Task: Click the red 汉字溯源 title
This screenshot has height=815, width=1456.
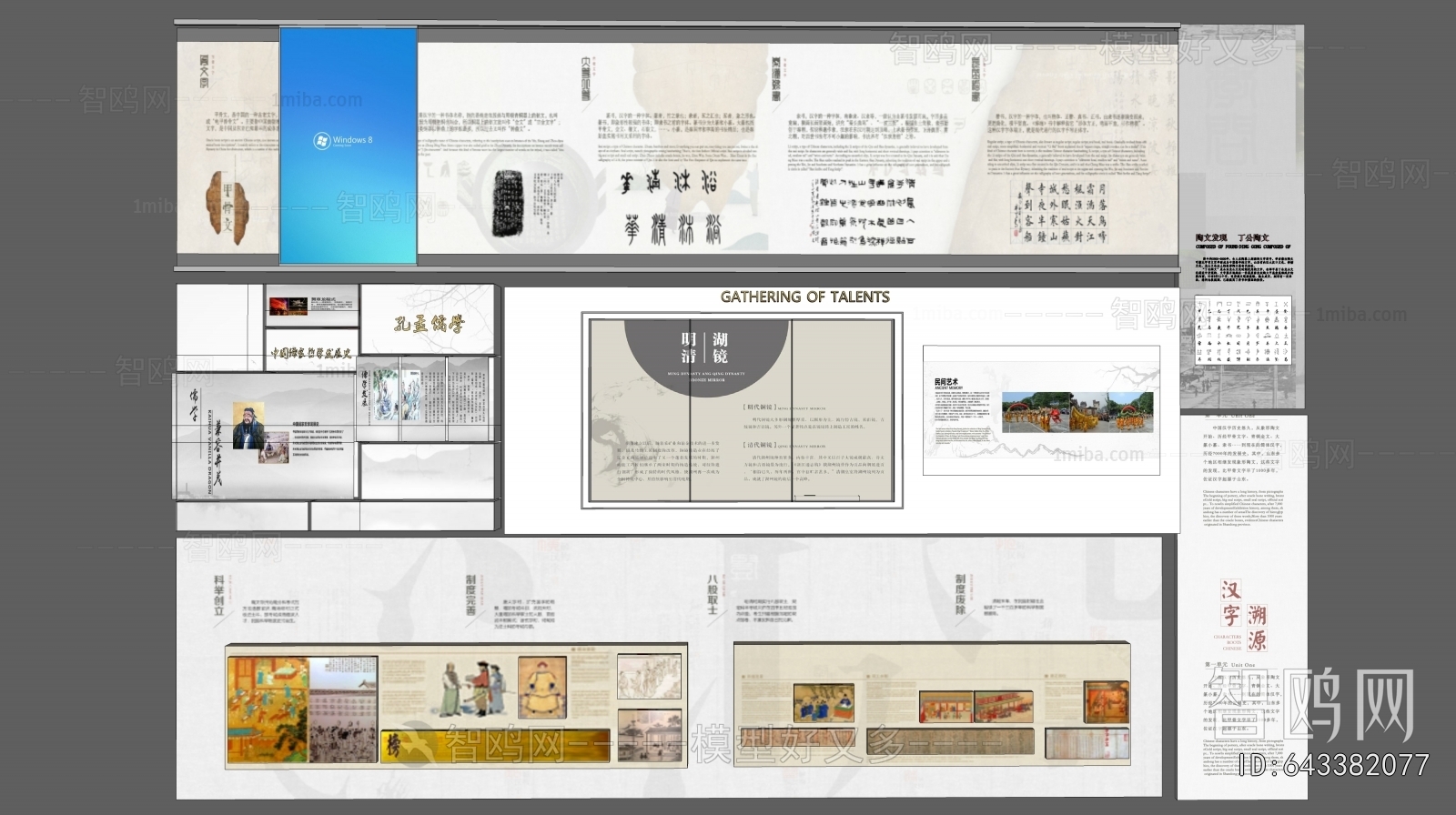Action: [x=1244, y=615]
